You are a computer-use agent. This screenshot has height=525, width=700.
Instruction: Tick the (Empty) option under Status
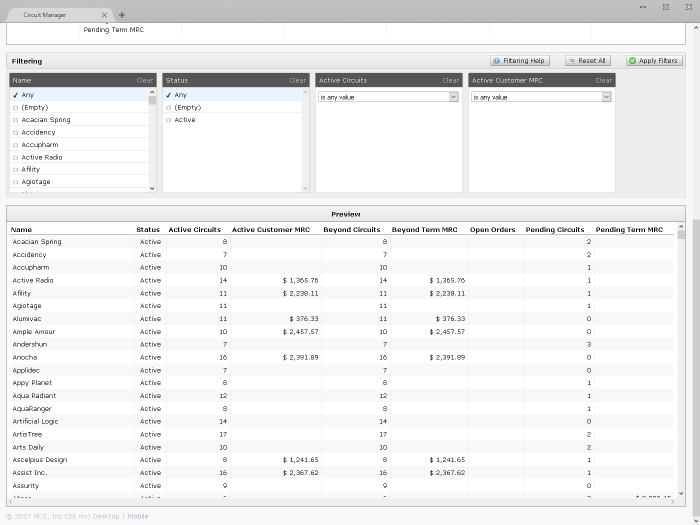coord(169,107)
